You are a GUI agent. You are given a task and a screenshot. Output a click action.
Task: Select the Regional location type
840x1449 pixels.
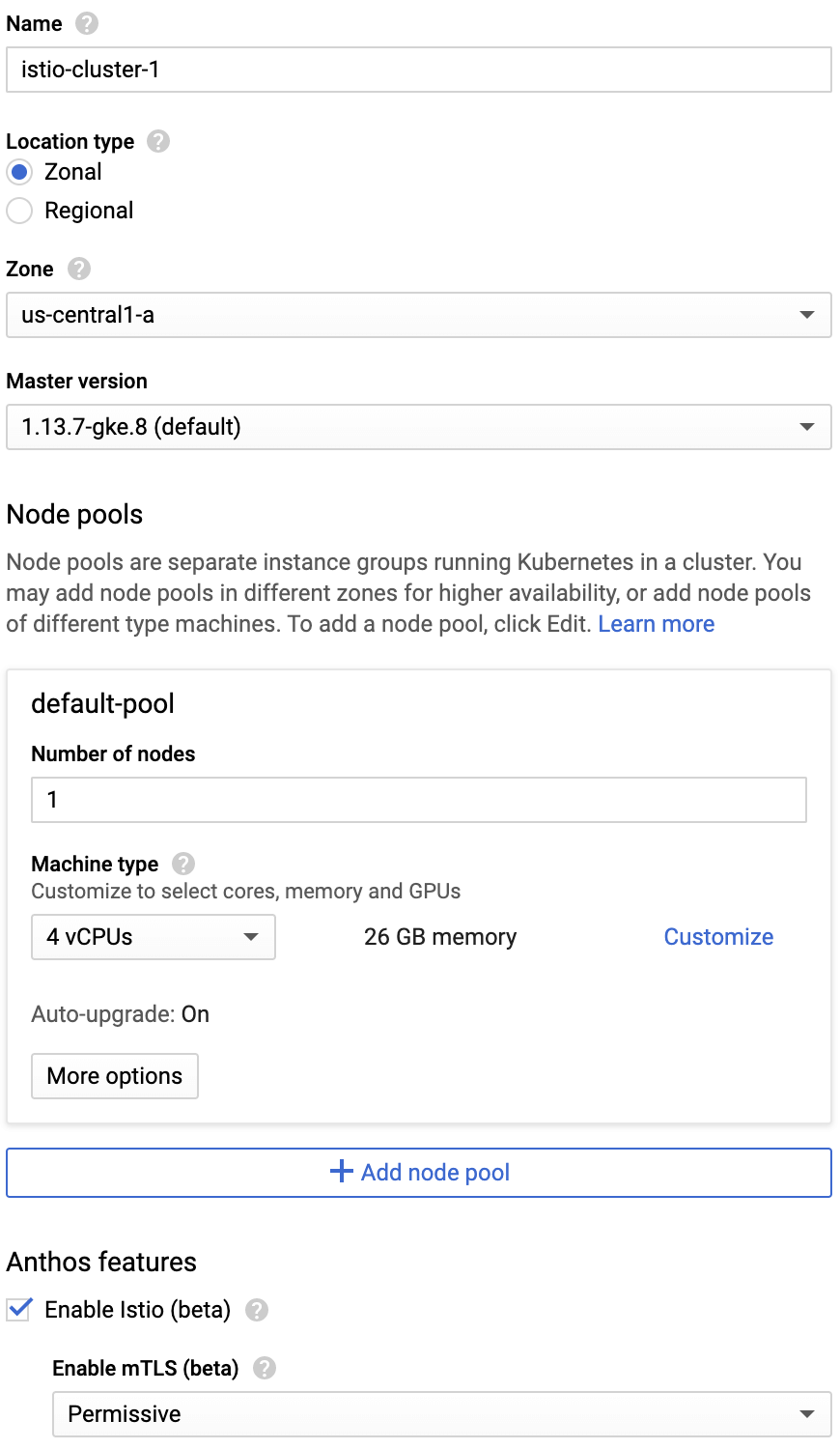coord(19,211)
